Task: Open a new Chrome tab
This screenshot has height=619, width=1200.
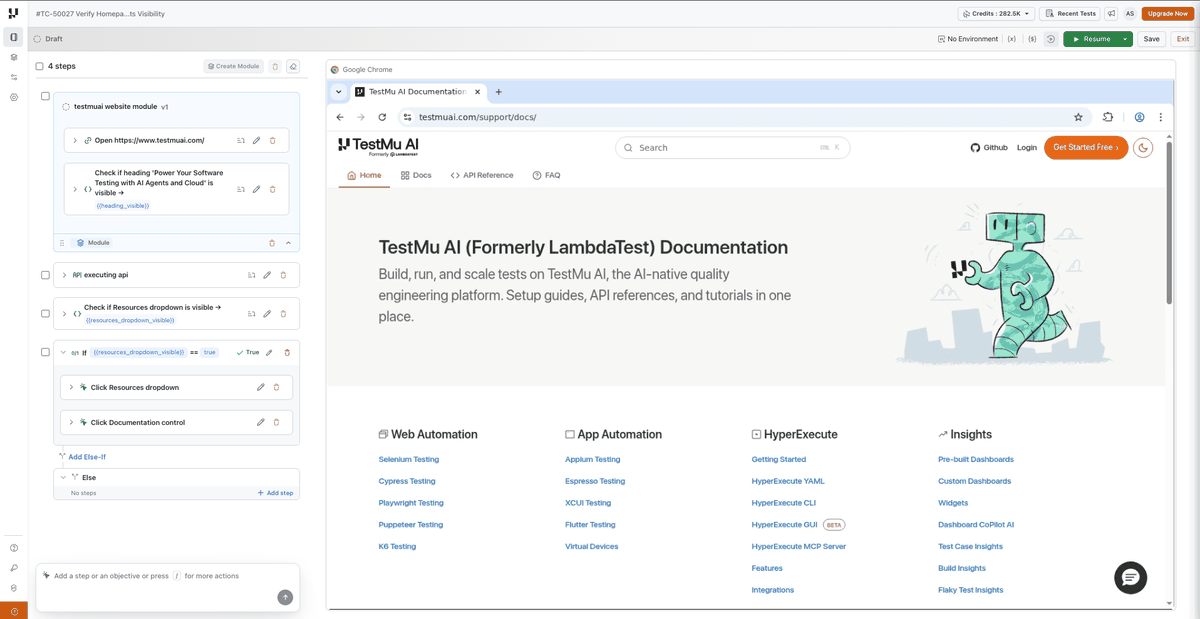Action: tap(499, 92)
